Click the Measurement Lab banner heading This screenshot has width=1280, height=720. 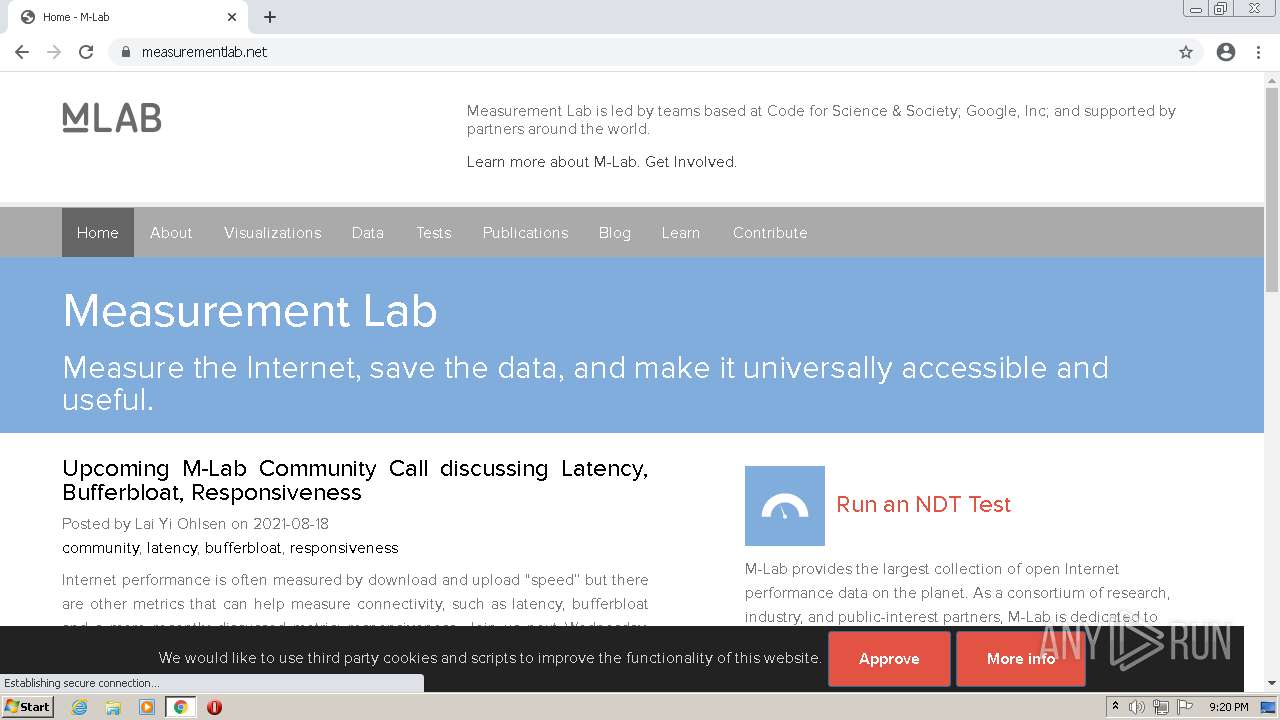coord(250,311)
